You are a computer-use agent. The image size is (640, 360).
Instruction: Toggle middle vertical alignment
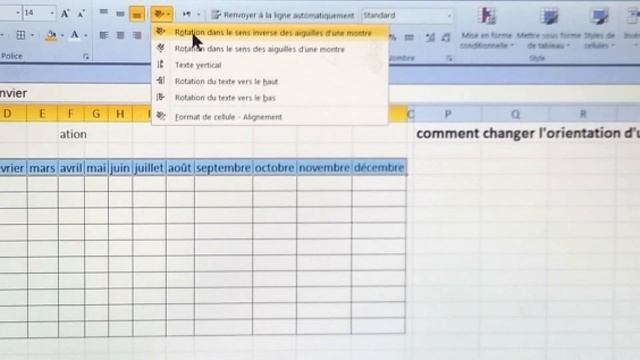click(120, 14)
